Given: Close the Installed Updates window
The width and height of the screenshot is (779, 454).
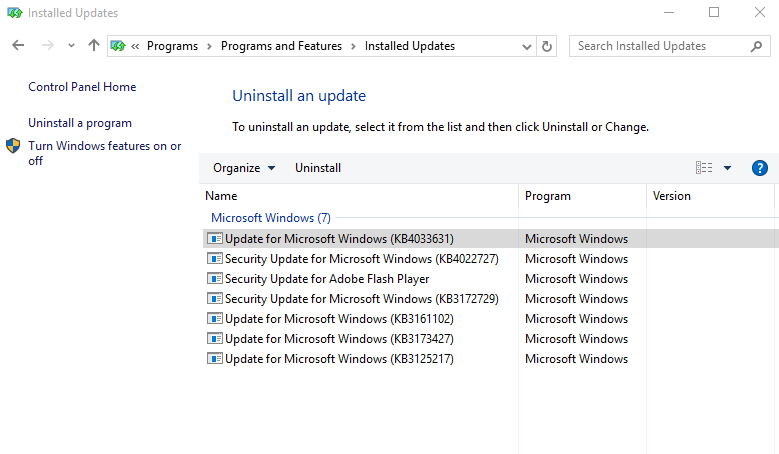Looking at the screenshot, I should (x=760, y=12).
